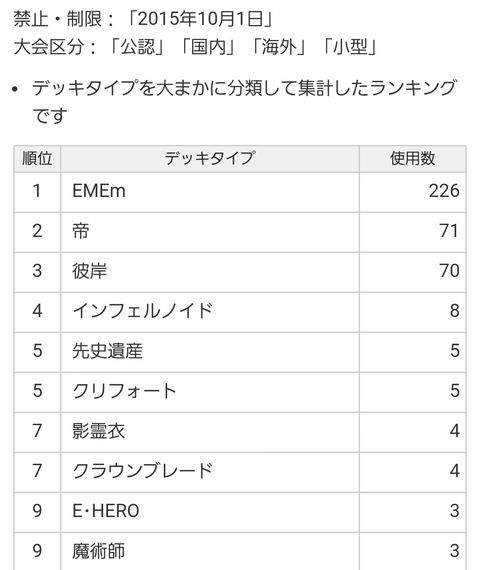The image size is (480, 570).
Task: Click the 「小型」 tournament category text
Action: pos(350,47)
